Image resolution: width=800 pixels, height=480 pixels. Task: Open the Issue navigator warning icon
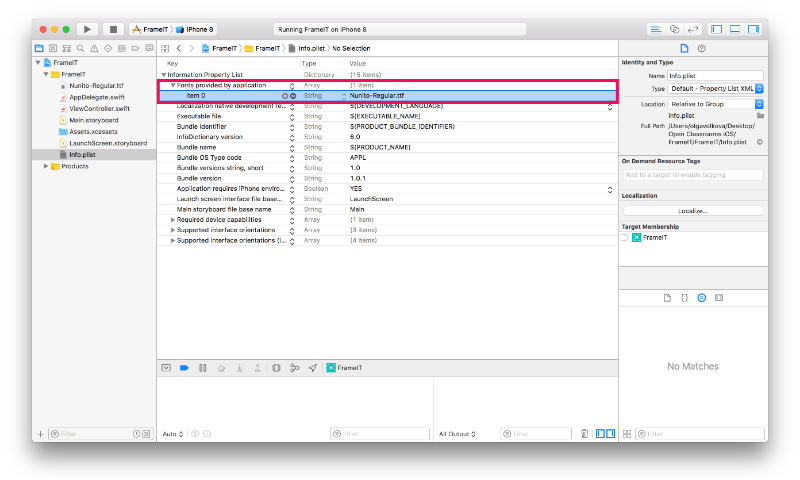tap(94, 48)
